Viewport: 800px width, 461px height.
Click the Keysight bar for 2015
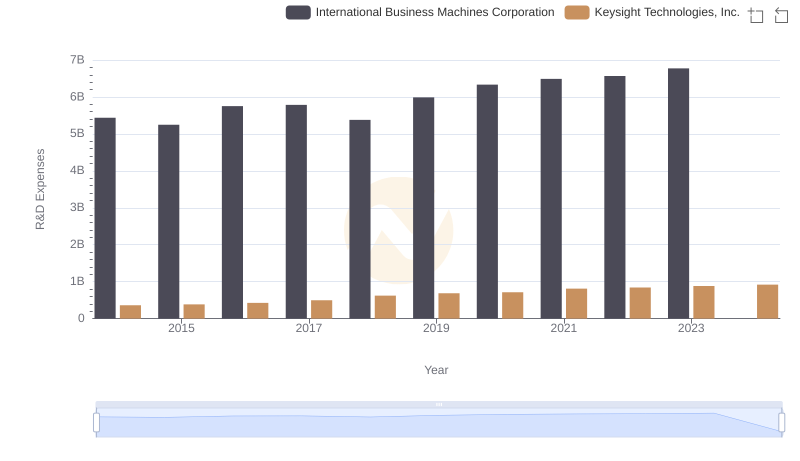pyautogui.click(x=194, y=311)
